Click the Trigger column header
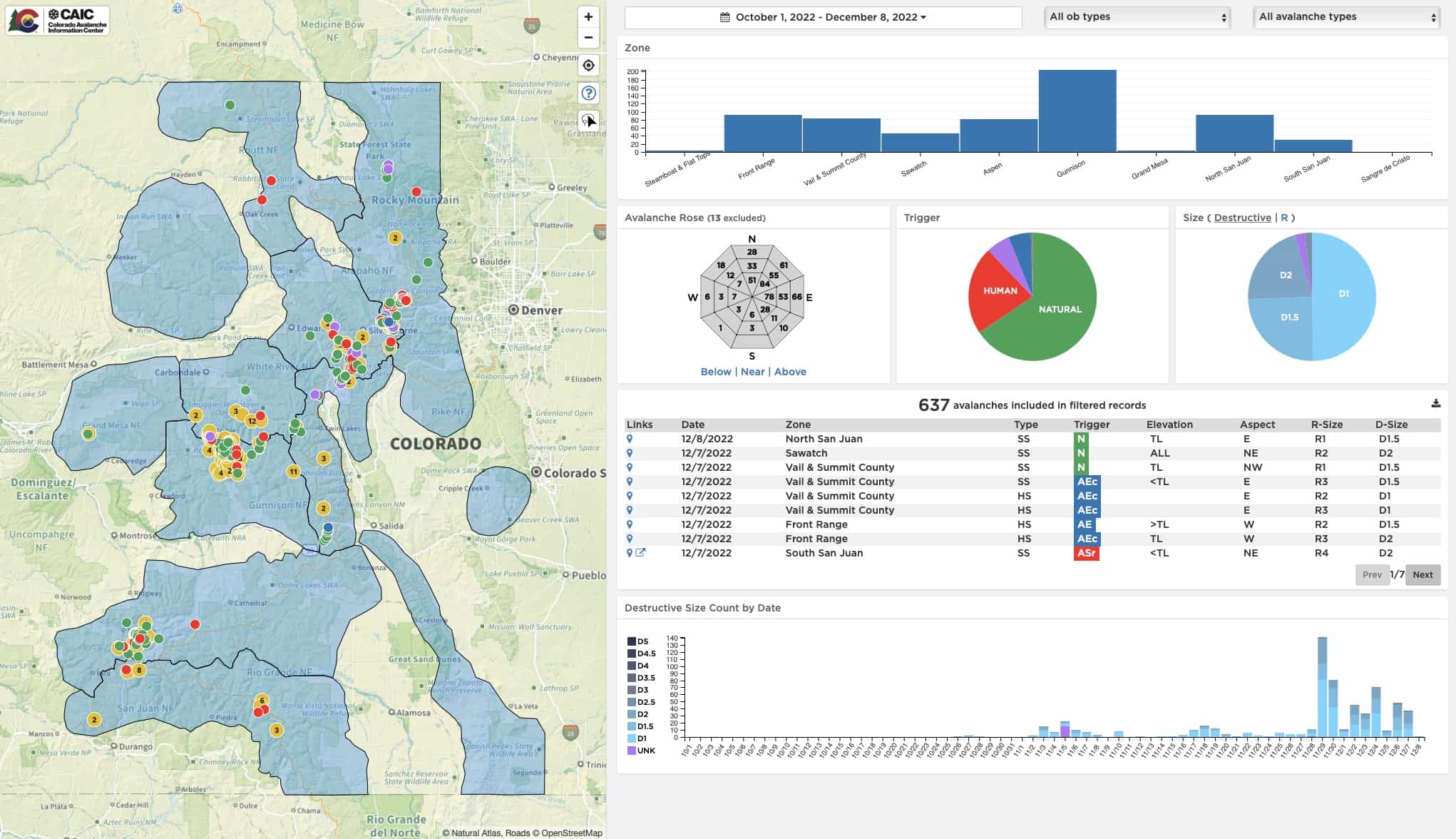The image size is (1456, 839). point(1092,424)
